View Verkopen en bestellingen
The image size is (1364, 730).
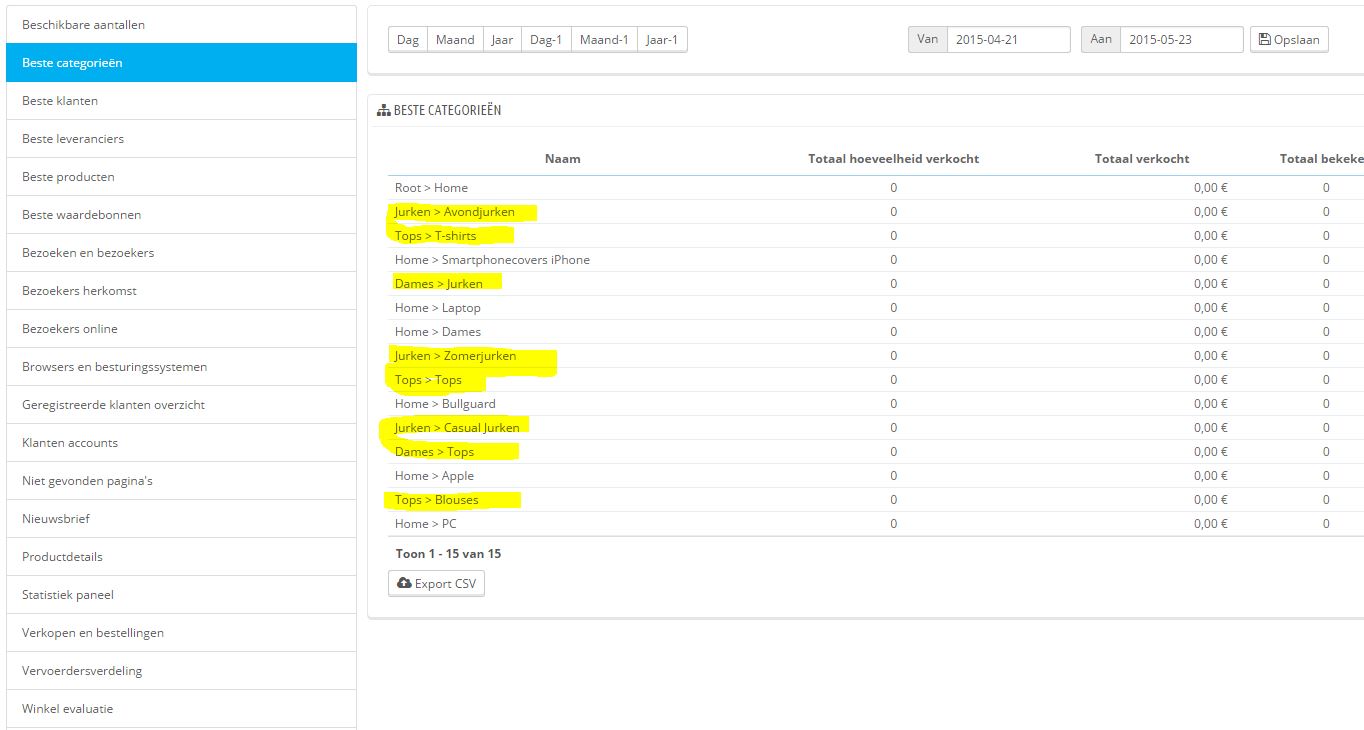click(x=181, y=632)
